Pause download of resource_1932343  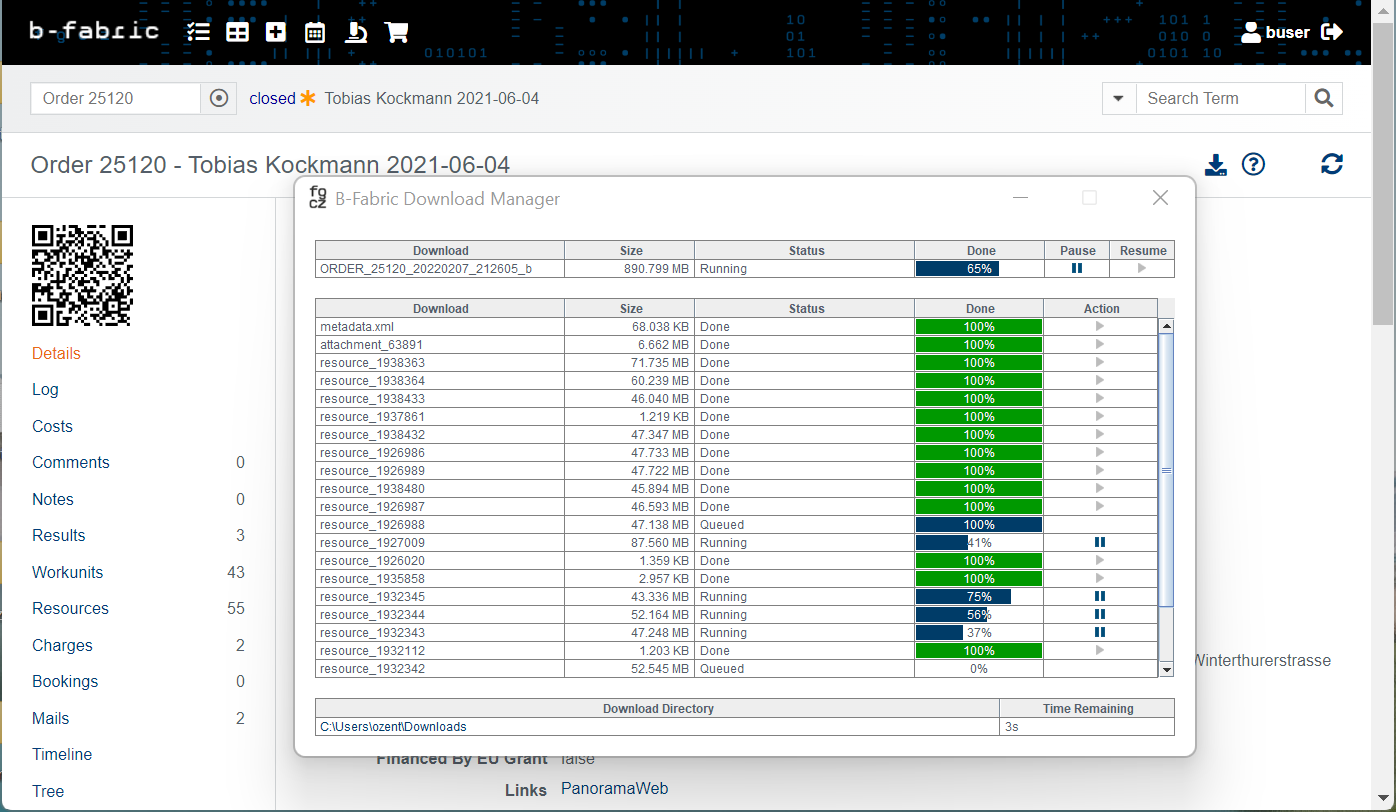tap(1100, 632)
